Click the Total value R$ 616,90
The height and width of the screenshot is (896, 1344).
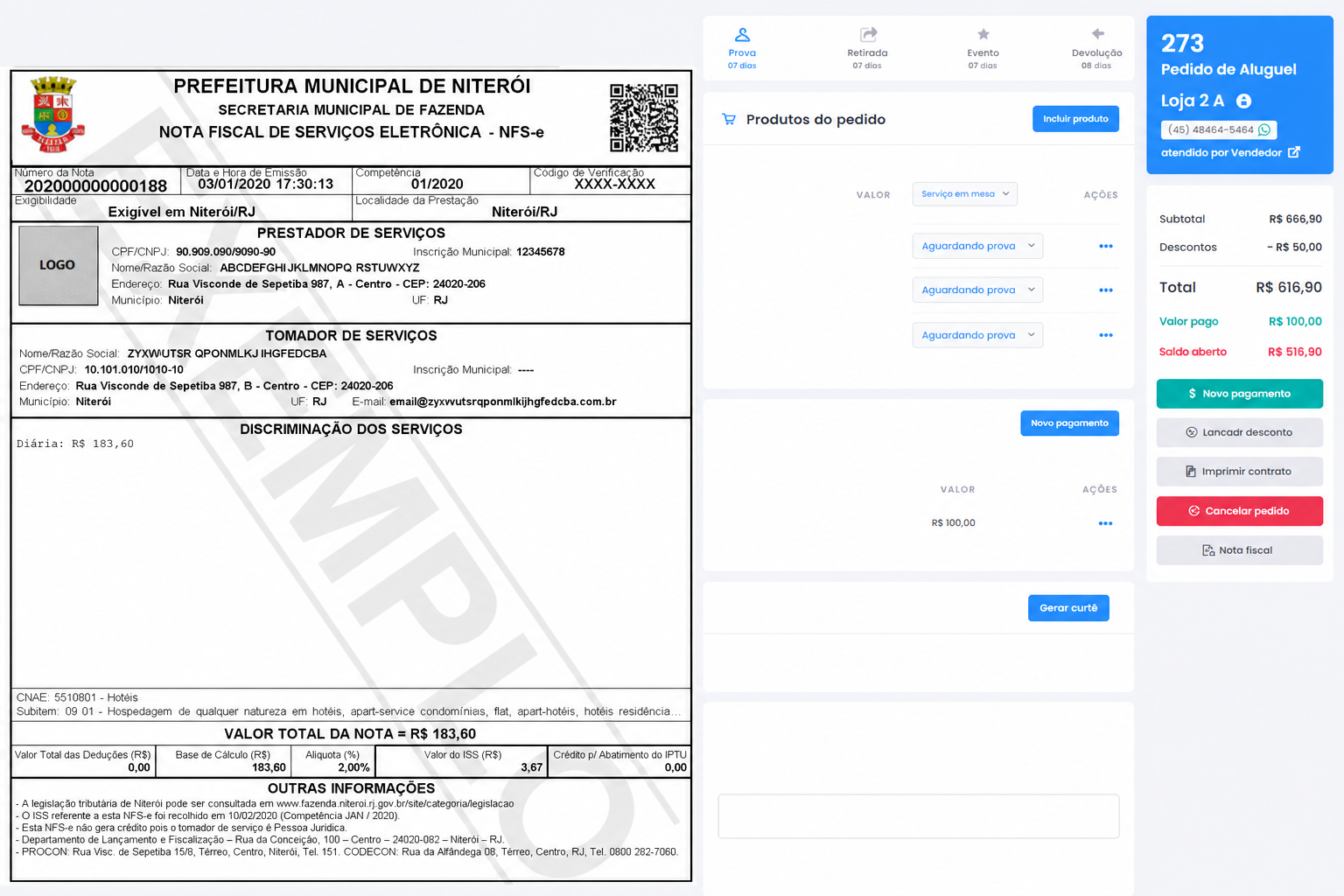pos(1289,287)
